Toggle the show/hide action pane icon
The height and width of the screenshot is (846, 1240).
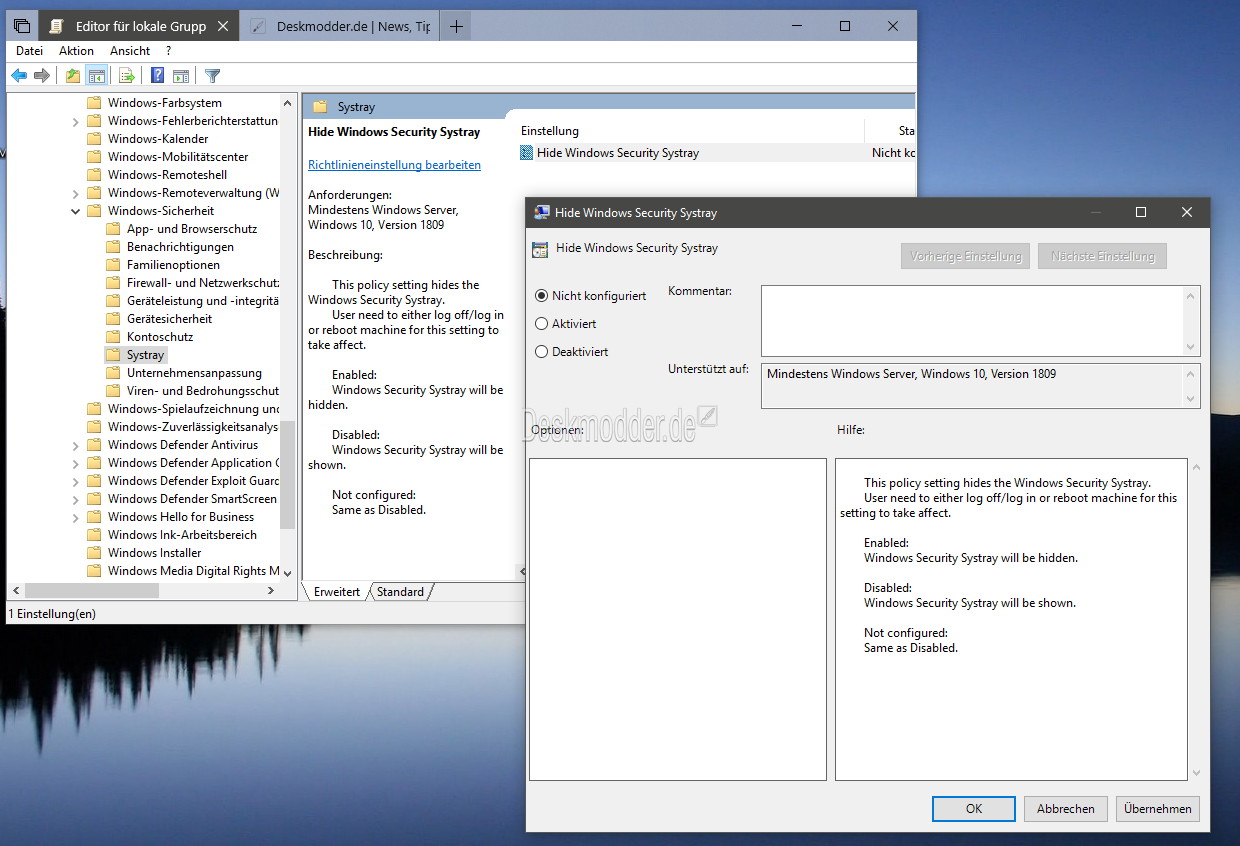click(x=181, y=75)
